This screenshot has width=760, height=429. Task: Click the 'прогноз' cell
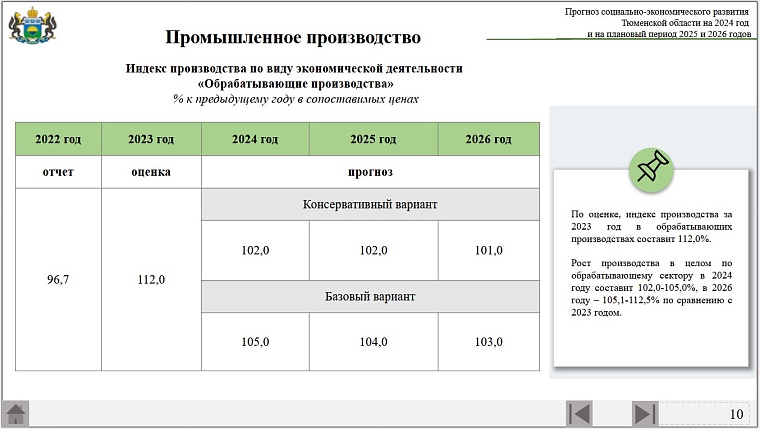[x=370, y=172]
